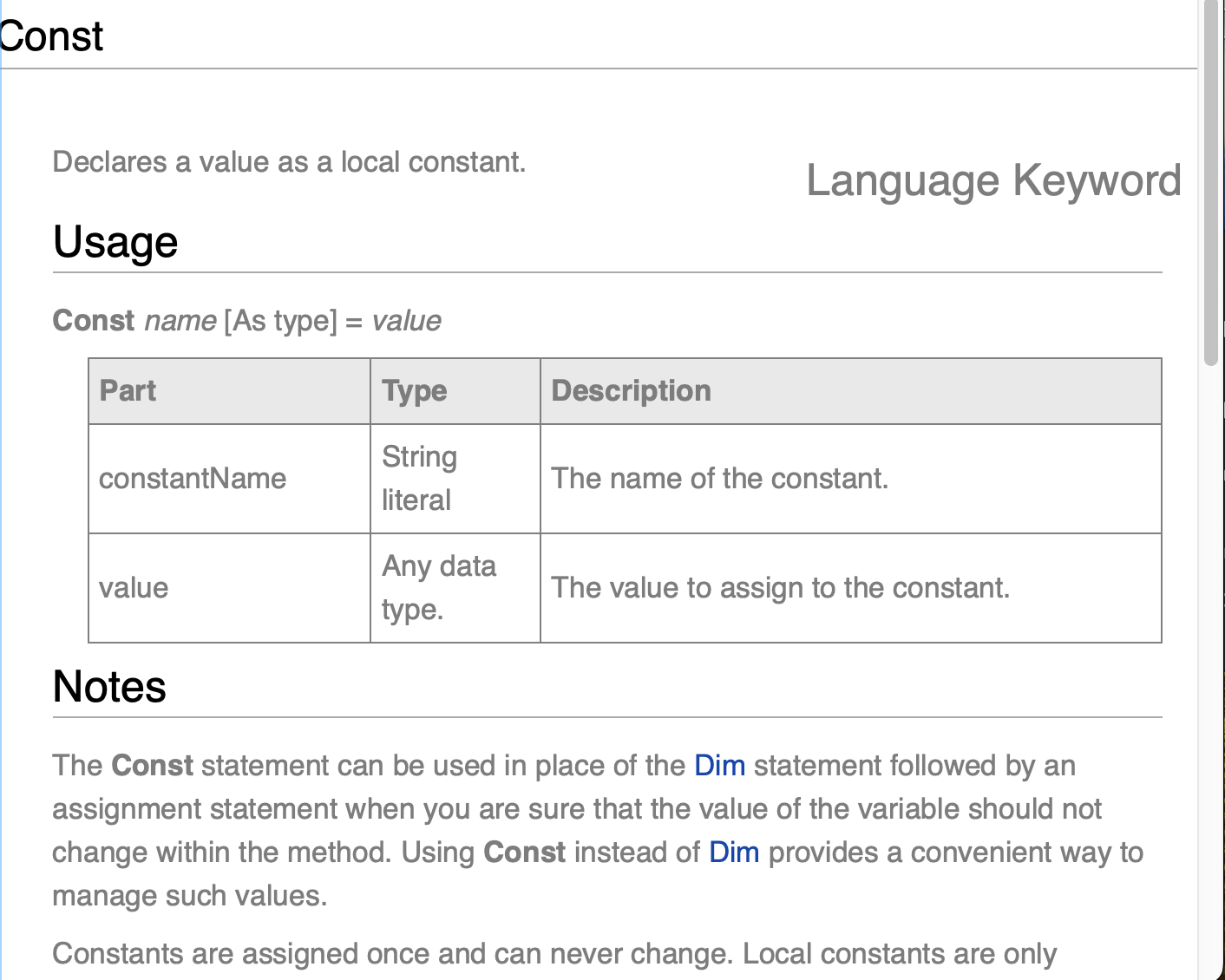Click "The value to assign to the constant."
This screenshot has width=1225, height=980.
[781, 588]
